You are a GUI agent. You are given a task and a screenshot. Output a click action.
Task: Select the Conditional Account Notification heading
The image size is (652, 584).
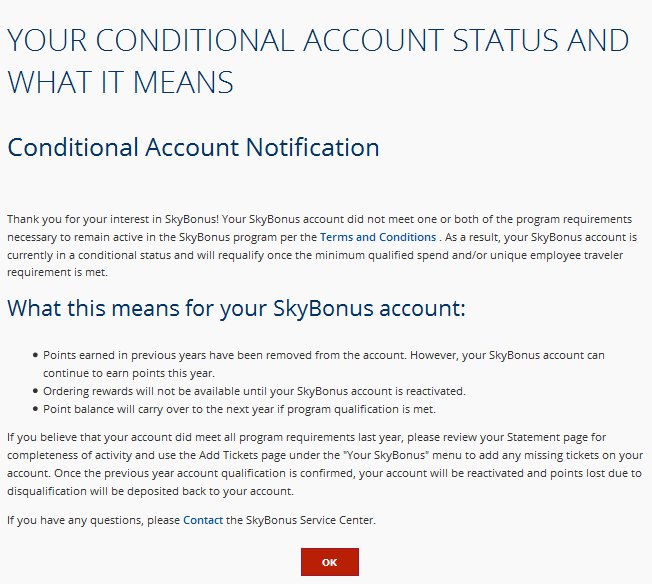[x=193, y=148]
